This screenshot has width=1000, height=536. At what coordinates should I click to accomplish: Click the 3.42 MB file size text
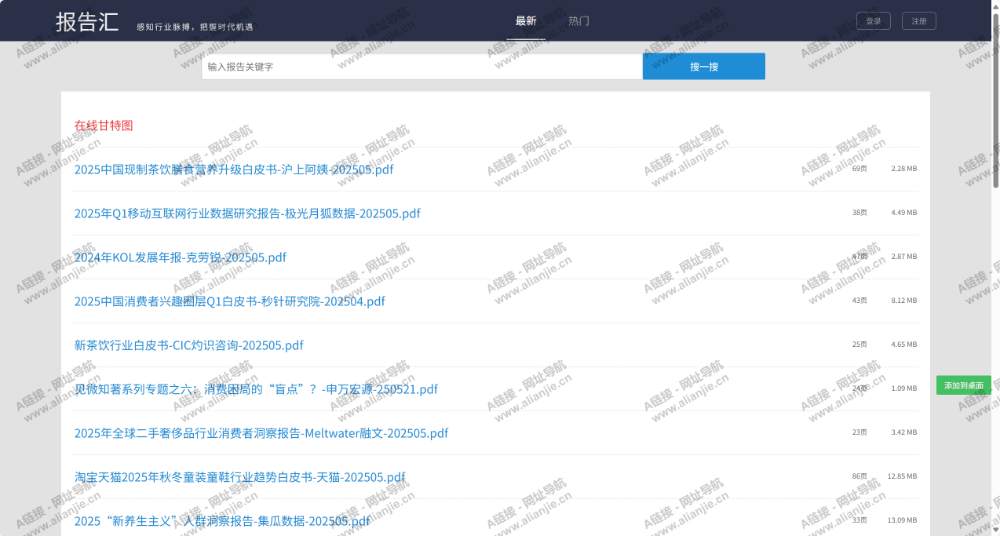[904, 433]
